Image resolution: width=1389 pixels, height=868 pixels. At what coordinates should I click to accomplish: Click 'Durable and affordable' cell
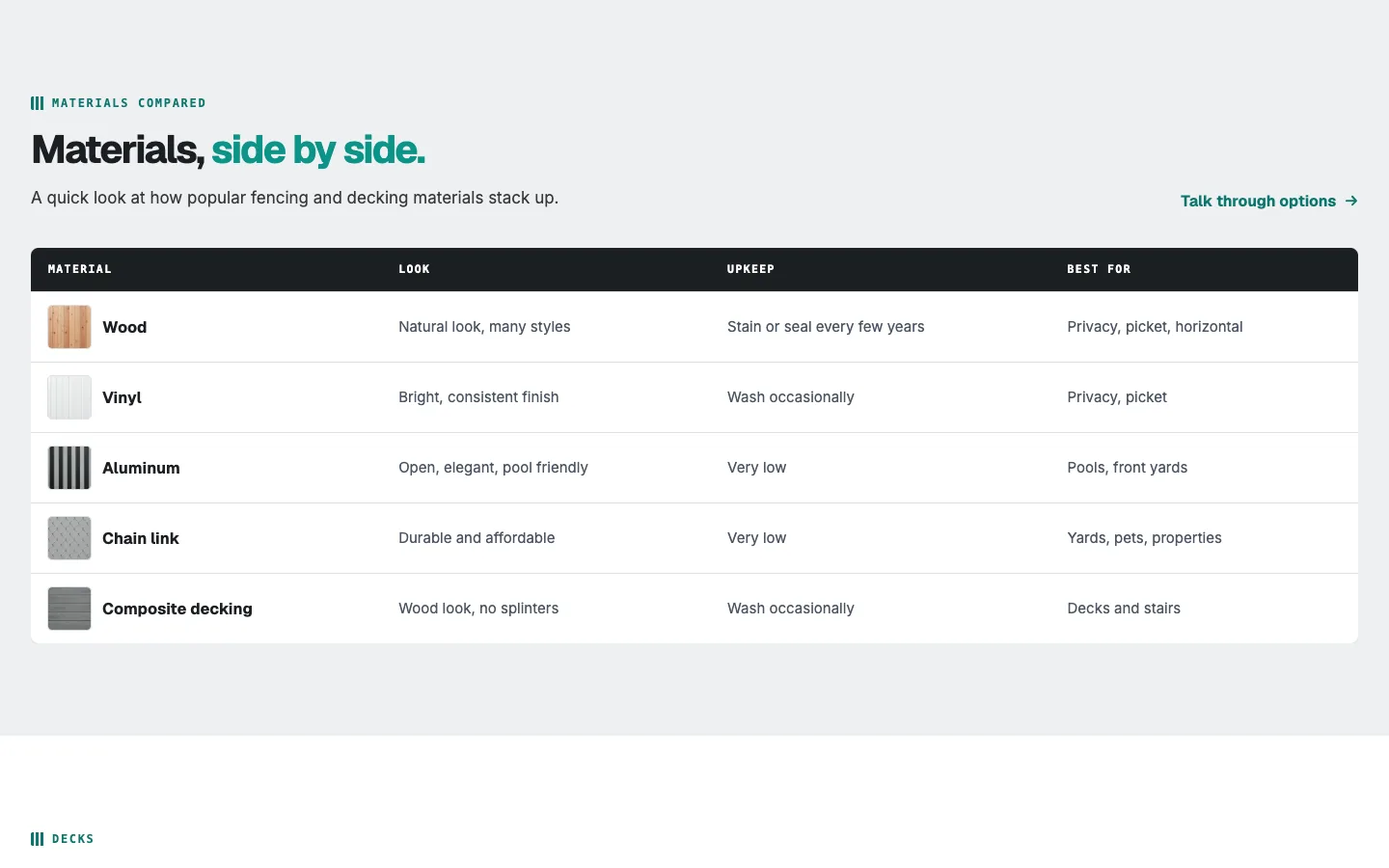tap(477, 538)
